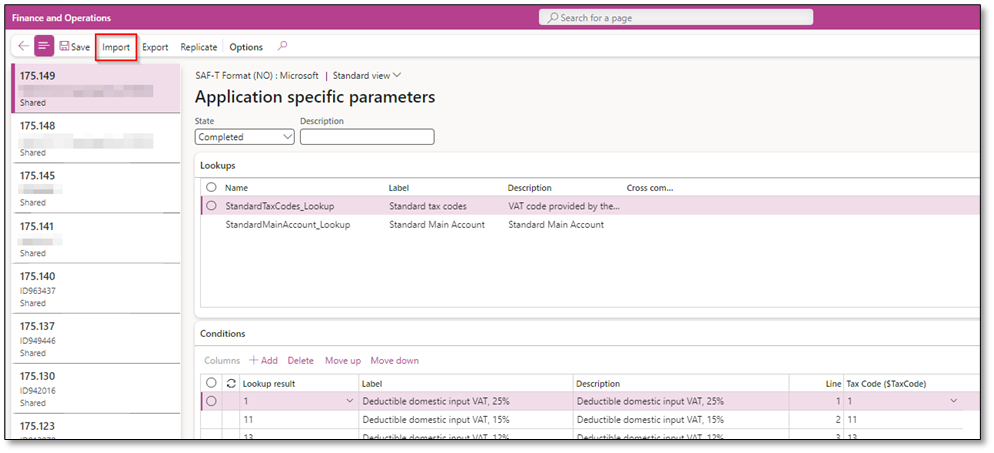Open Lookup result dropdown in first row
Viewport: 994px width, 453px height.
click(349, 401)
